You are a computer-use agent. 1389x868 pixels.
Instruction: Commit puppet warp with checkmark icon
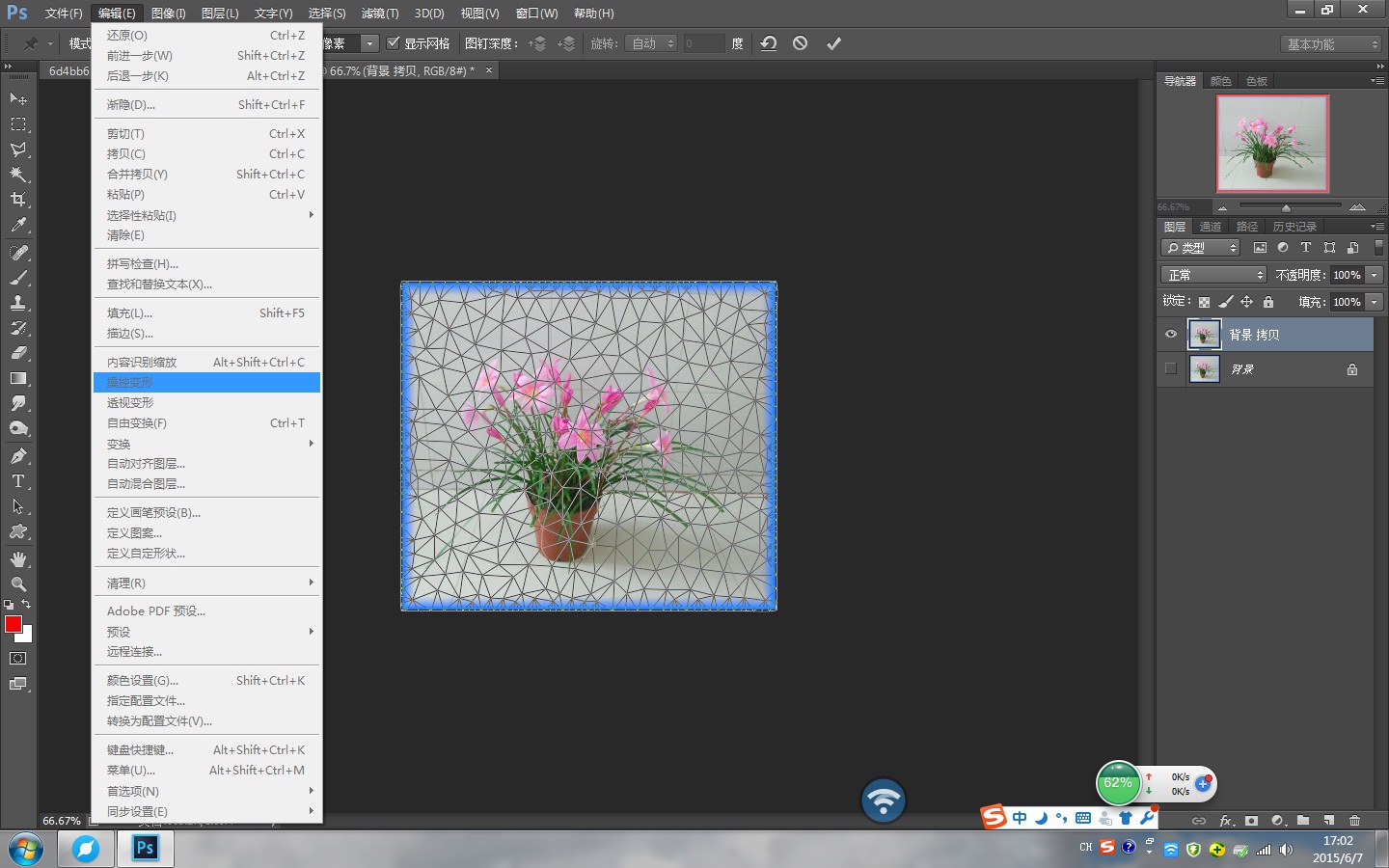coord(833,43)
